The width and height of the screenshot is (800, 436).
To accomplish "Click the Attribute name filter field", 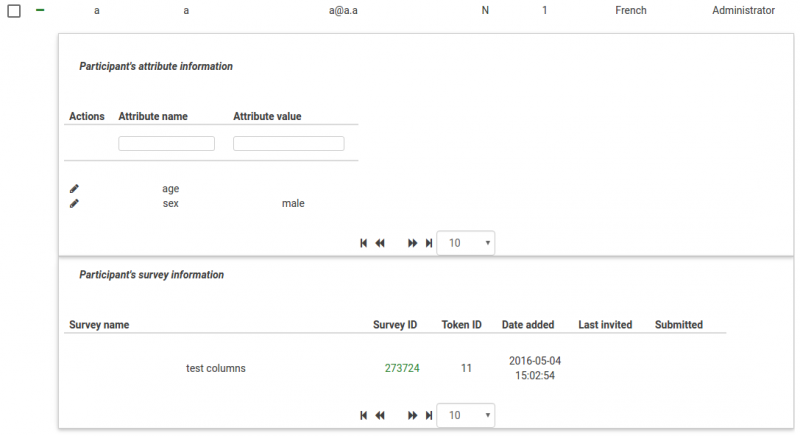I will 166,144.
